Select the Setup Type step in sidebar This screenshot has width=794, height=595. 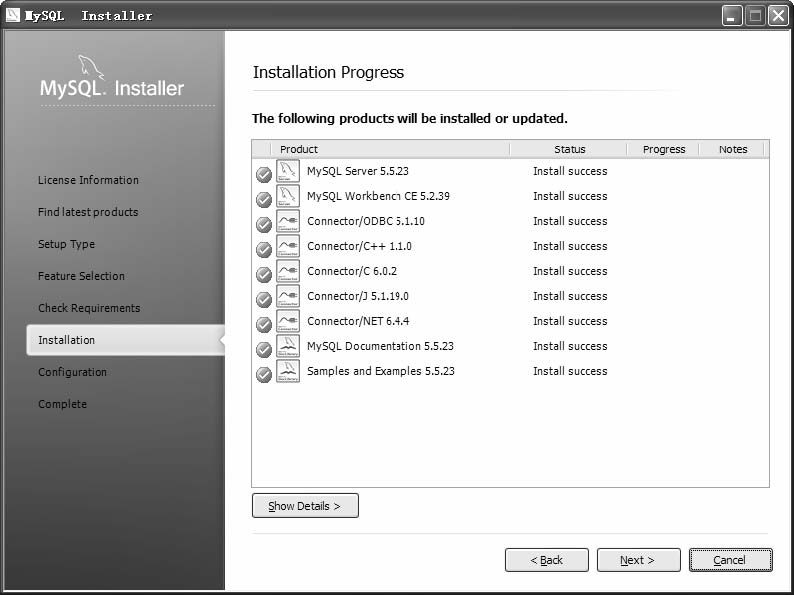click(66, 244)
